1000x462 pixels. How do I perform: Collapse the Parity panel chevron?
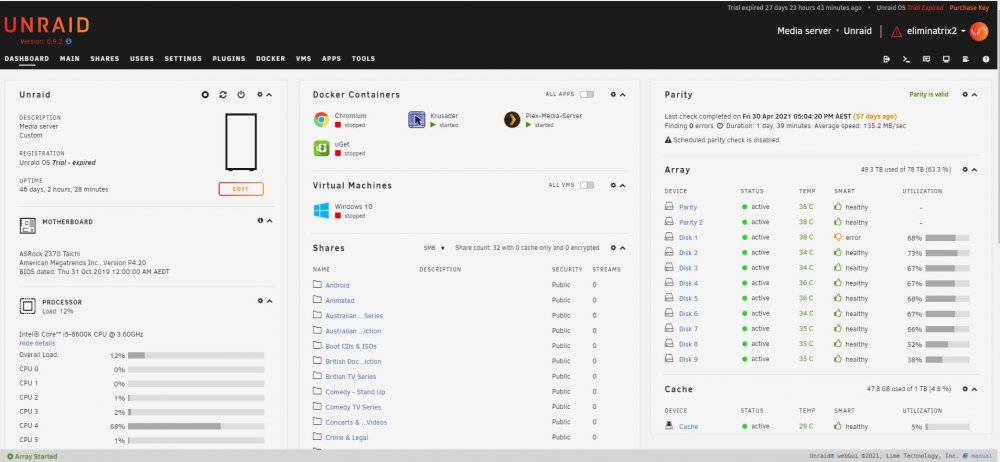click(x=974, y=94)
